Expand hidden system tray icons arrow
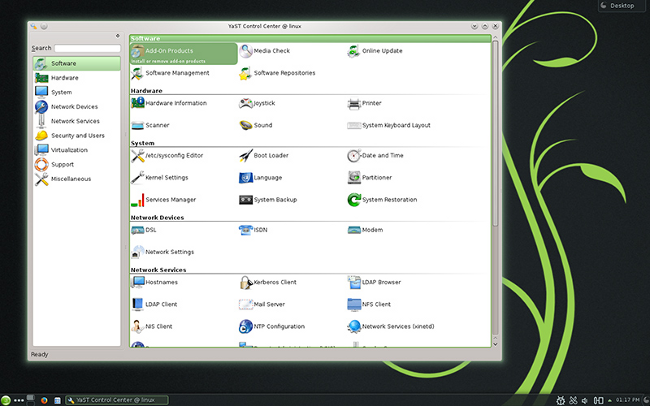 point(609,400)
